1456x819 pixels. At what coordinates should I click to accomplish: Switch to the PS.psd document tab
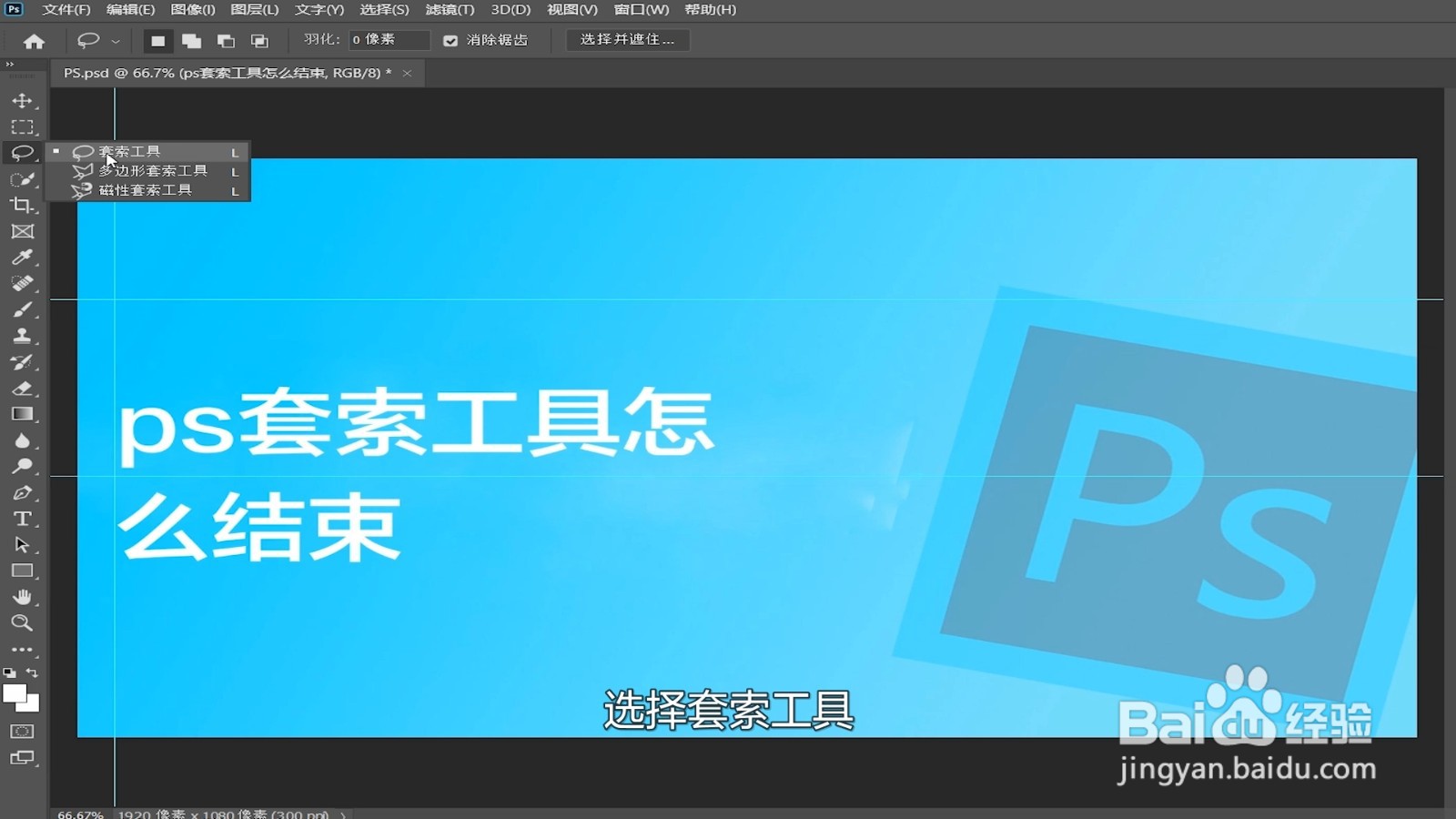[x=227, y=73]
